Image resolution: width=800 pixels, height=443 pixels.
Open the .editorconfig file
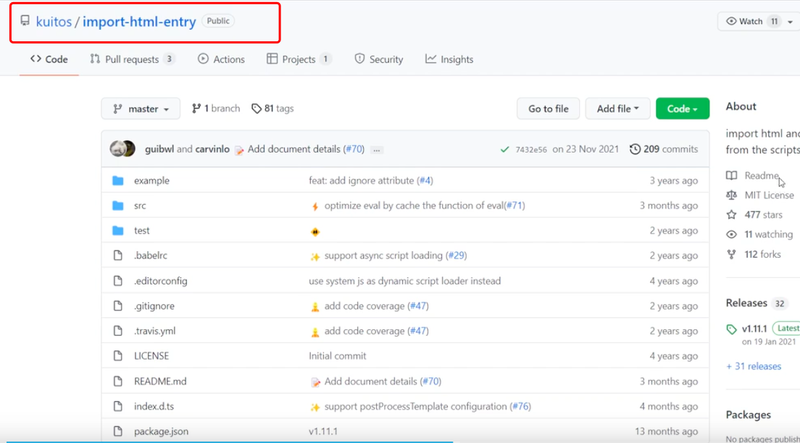(x=161, y=281)
